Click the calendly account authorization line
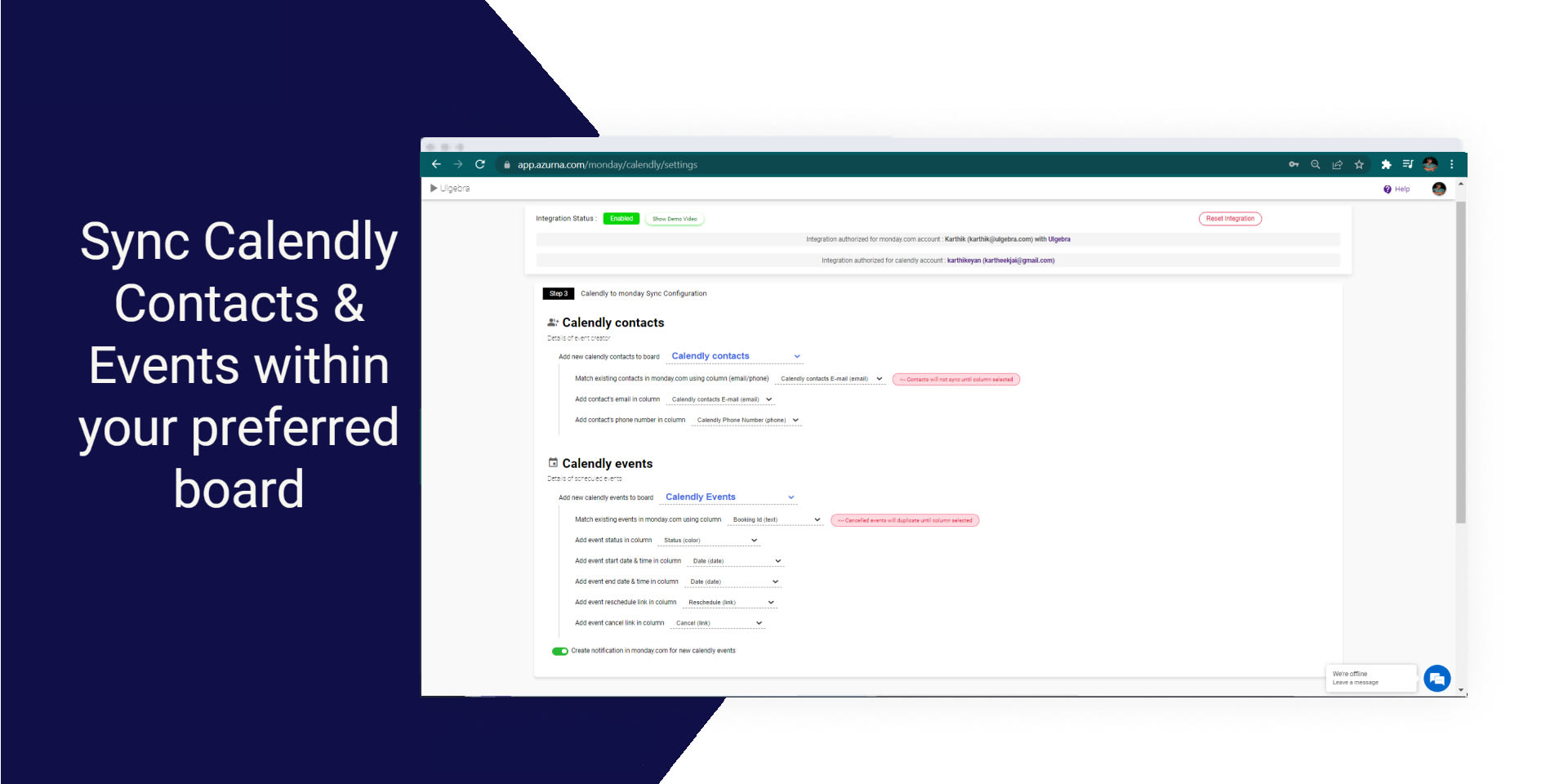Viewport: 1568px width, 784px height. coord(938,261)
